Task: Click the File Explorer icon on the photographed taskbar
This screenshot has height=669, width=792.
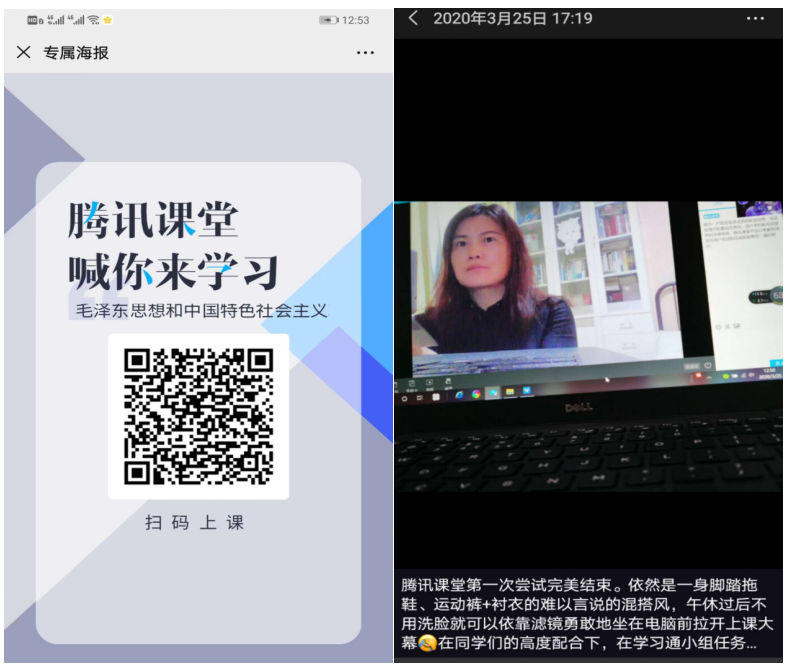Action: pos(510,392)
